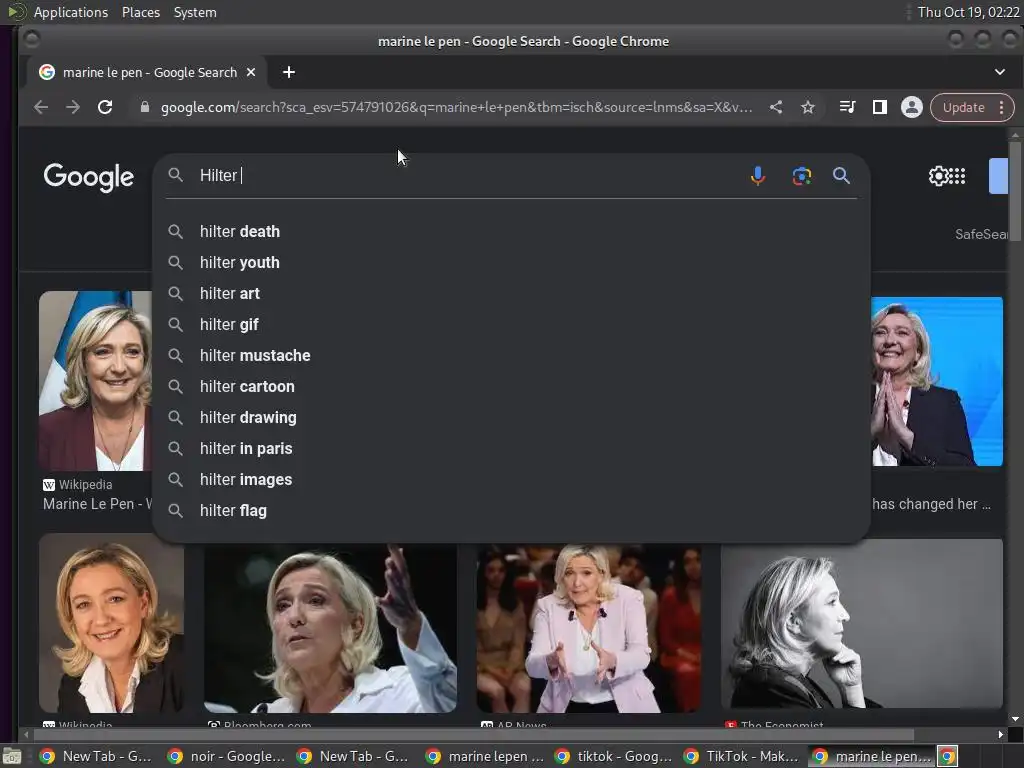
Task: Switch to noir - Google taskbar window
Action: [x=226, y=756]
